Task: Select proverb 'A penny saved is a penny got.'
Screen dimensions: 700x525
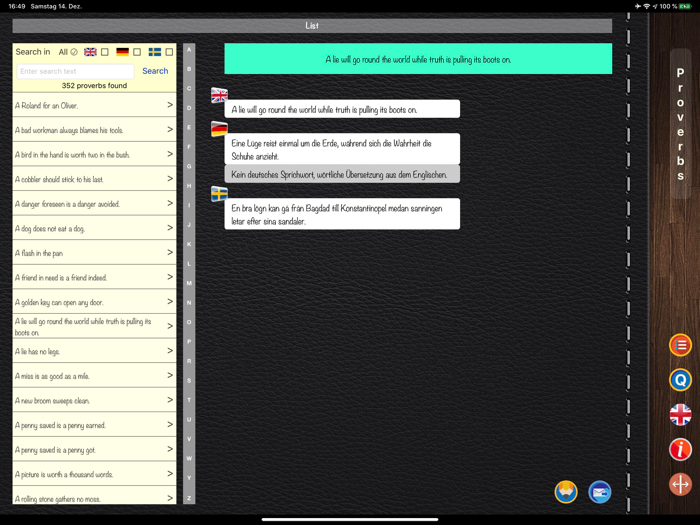Action: coord(94,449)
